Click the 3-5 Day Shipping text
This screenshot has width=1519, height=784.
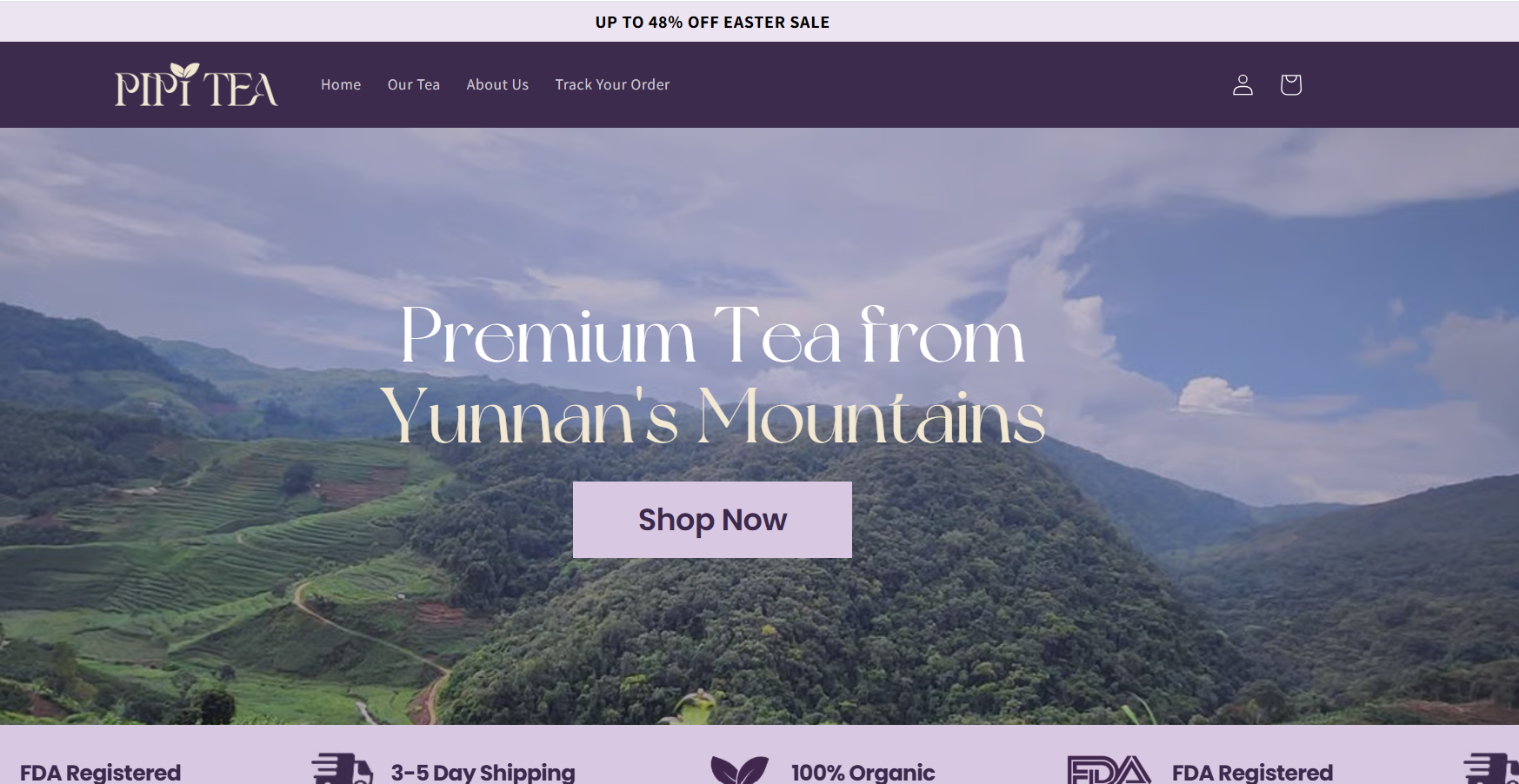[x=483, y=772]
